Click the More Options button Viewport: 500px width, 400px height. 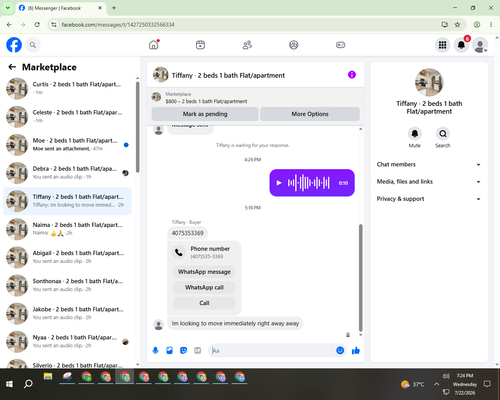click(x=310, y=114)
